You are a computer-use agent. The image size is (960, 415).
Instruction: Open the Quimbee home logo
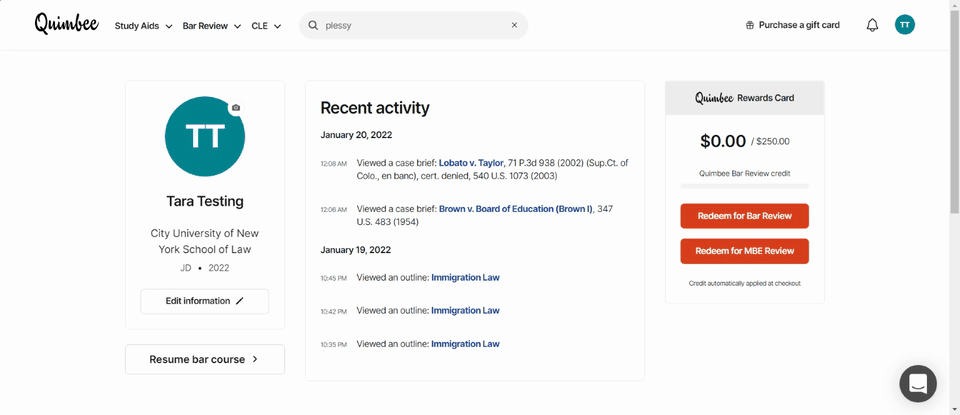67,24
